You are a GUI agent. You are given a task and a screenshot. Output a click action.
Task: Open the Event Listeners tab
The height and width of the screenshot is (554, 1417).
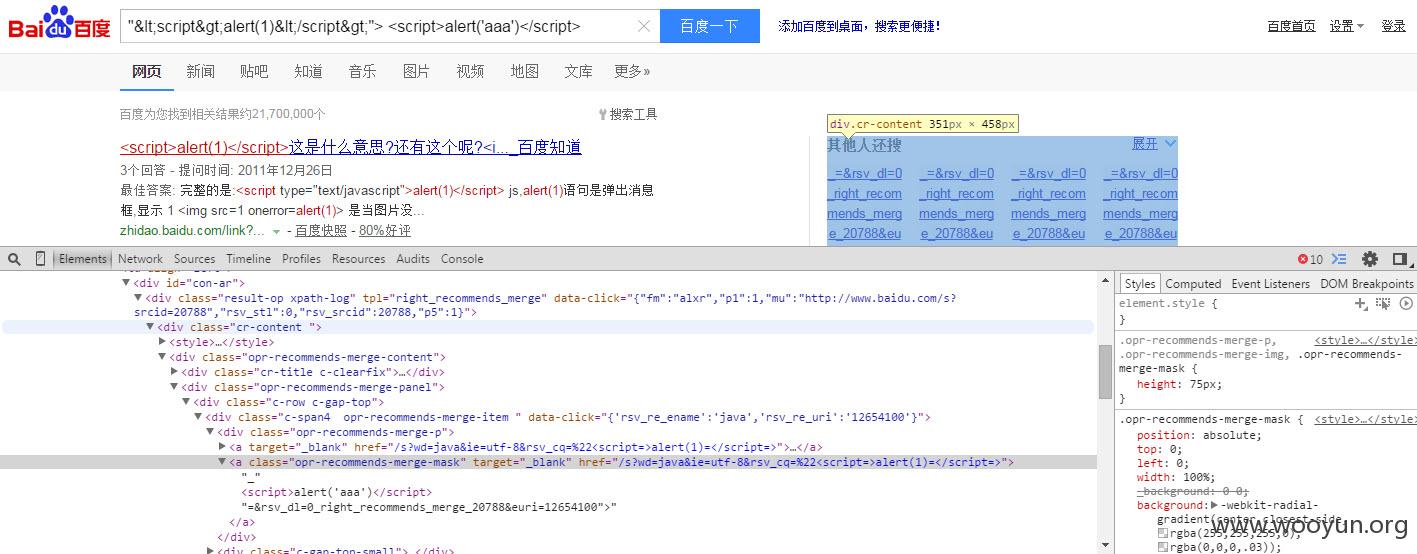[1270, 284]
